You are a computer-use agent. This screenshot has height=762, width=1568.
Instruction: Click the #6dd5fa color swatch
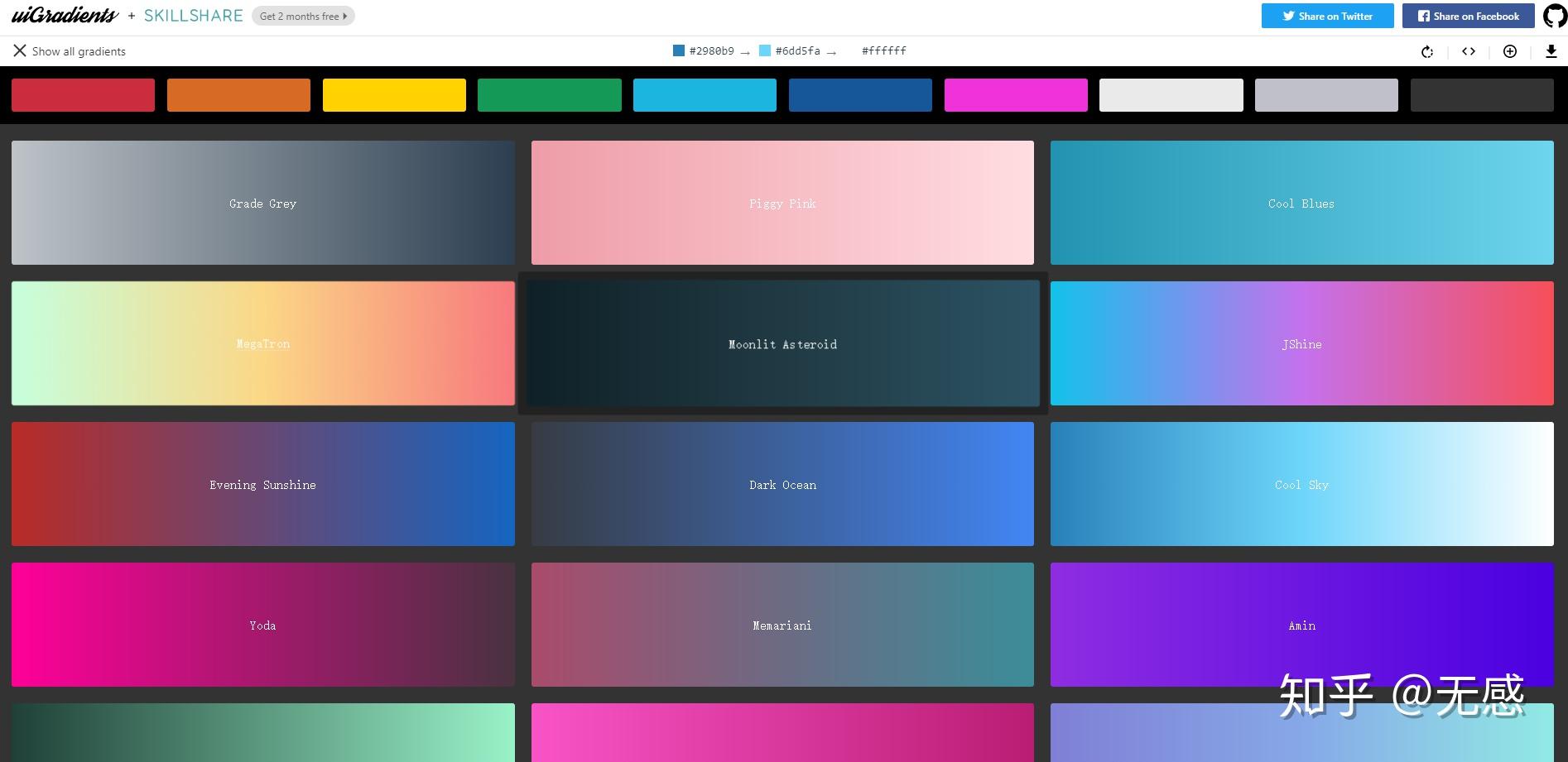tap(765, 50)
